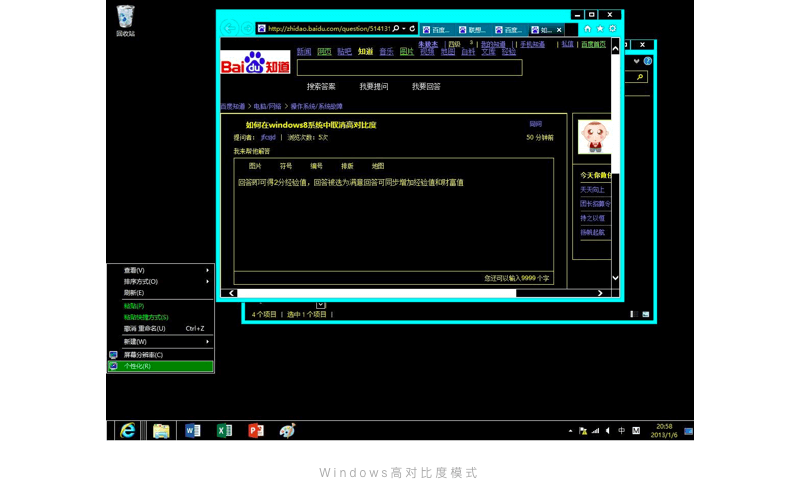Viewport: 800px width, 481px height.
Task: Open File Explorer from taskbar
Action: click(161, 431)
